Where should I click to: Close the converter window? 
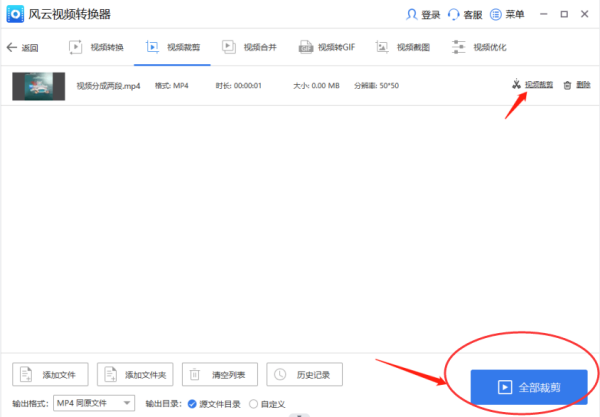click(x=585, y=14)
